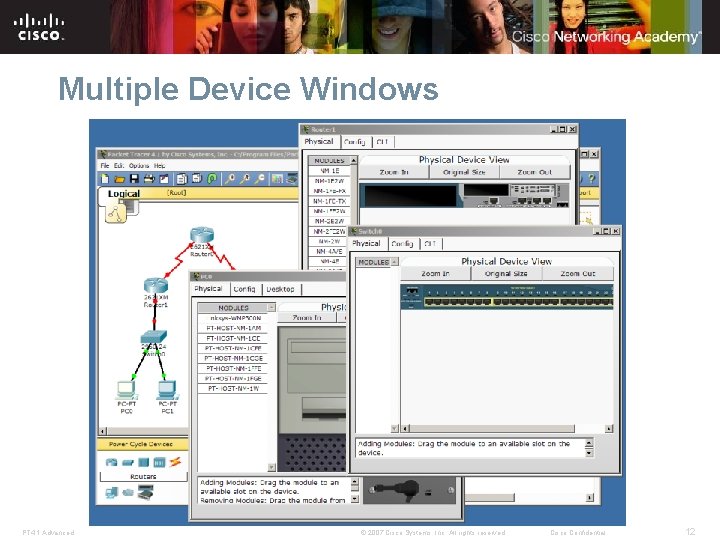Click the middle magnifier Zoom Reset toolbar icon
The width and height of the screenshot is (720, 540).
(x=245, y=179)
